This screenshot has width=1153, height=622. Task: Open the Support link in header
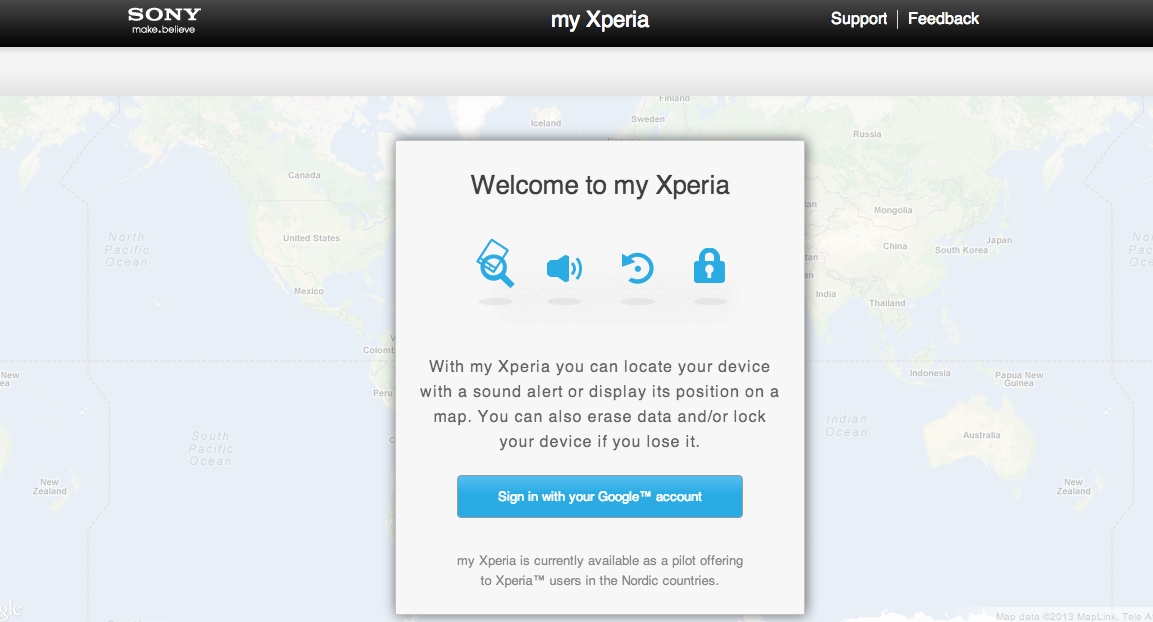(x=859, y=19)
